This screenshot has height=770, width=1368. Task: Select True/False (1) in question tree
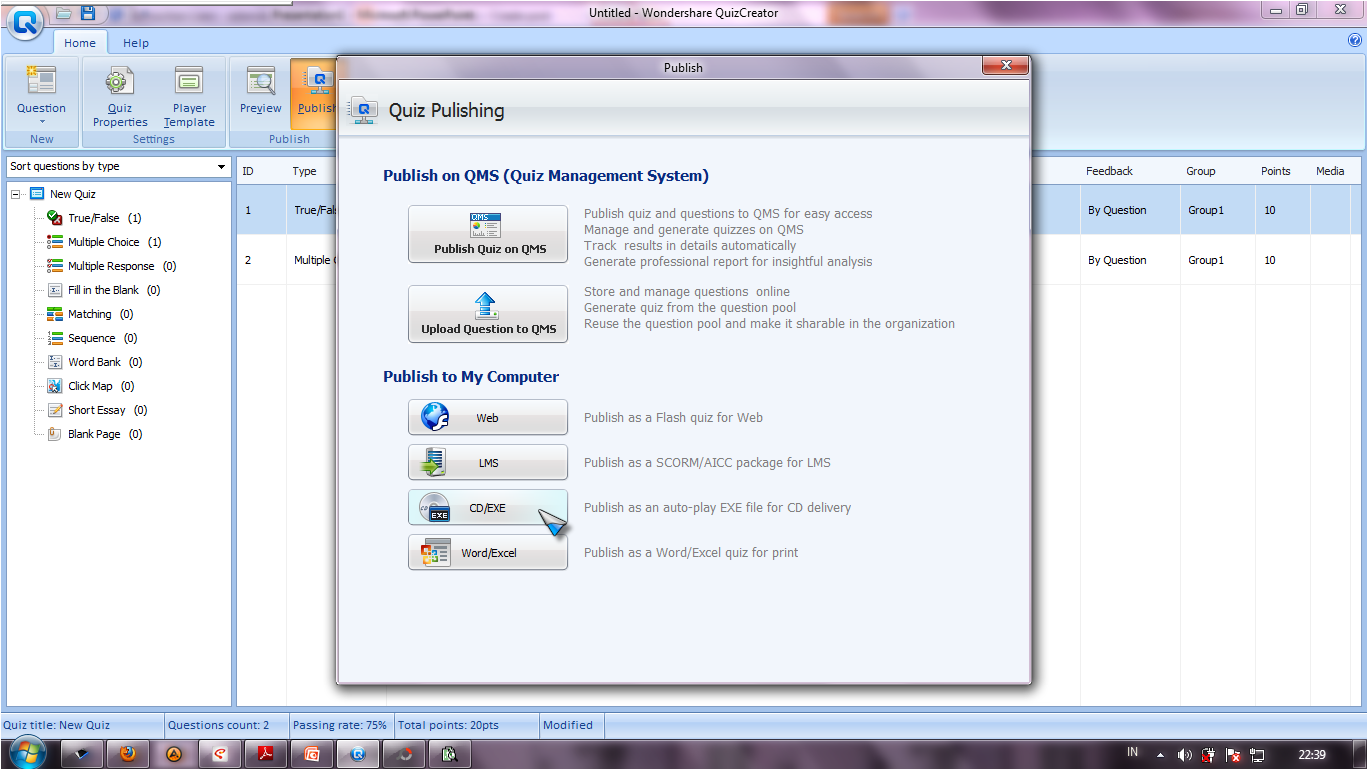(x=104, y=218)
